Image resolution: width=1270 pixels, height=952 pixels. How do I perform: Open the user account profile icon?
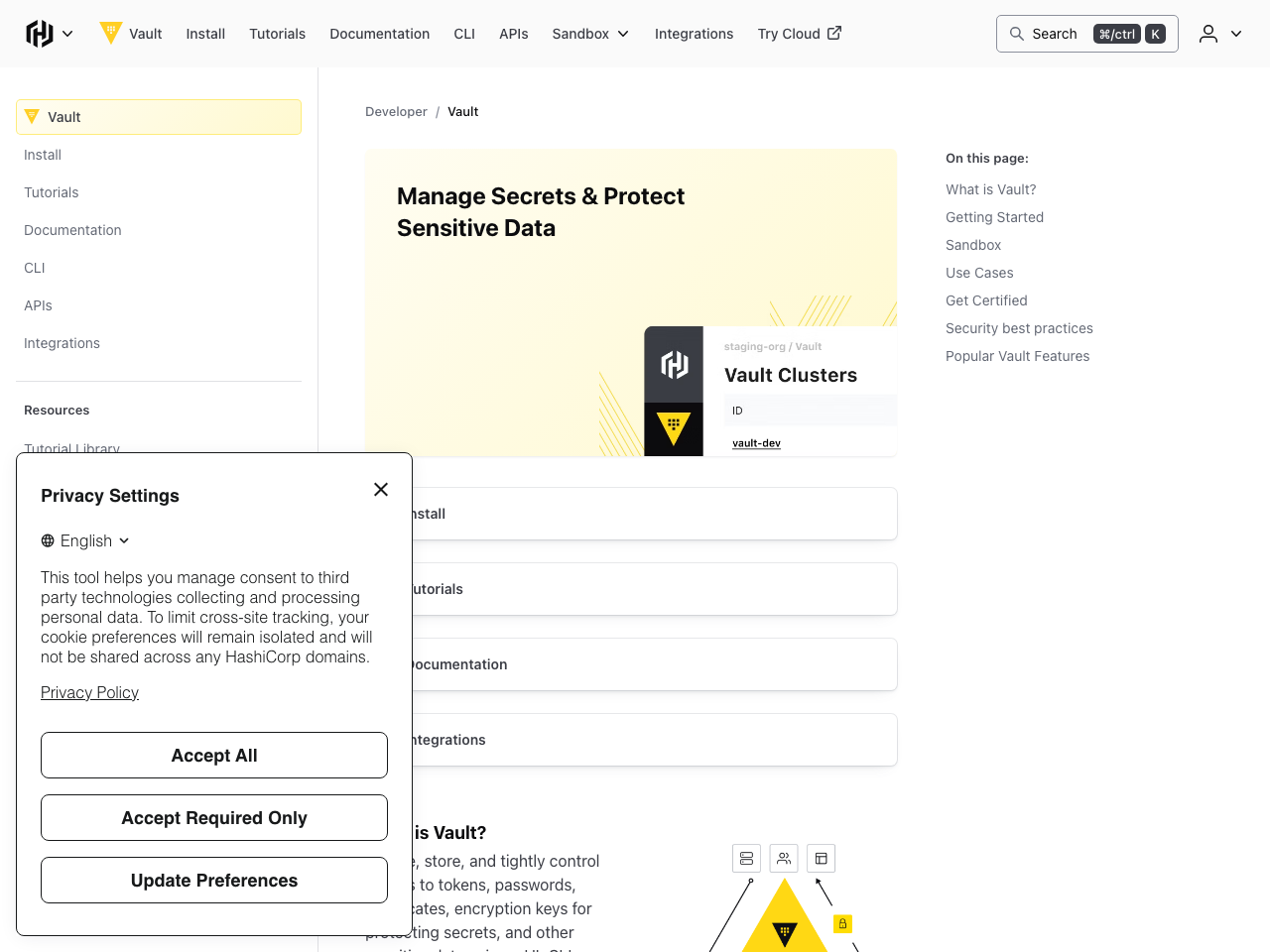click(x=1207, y=34)
